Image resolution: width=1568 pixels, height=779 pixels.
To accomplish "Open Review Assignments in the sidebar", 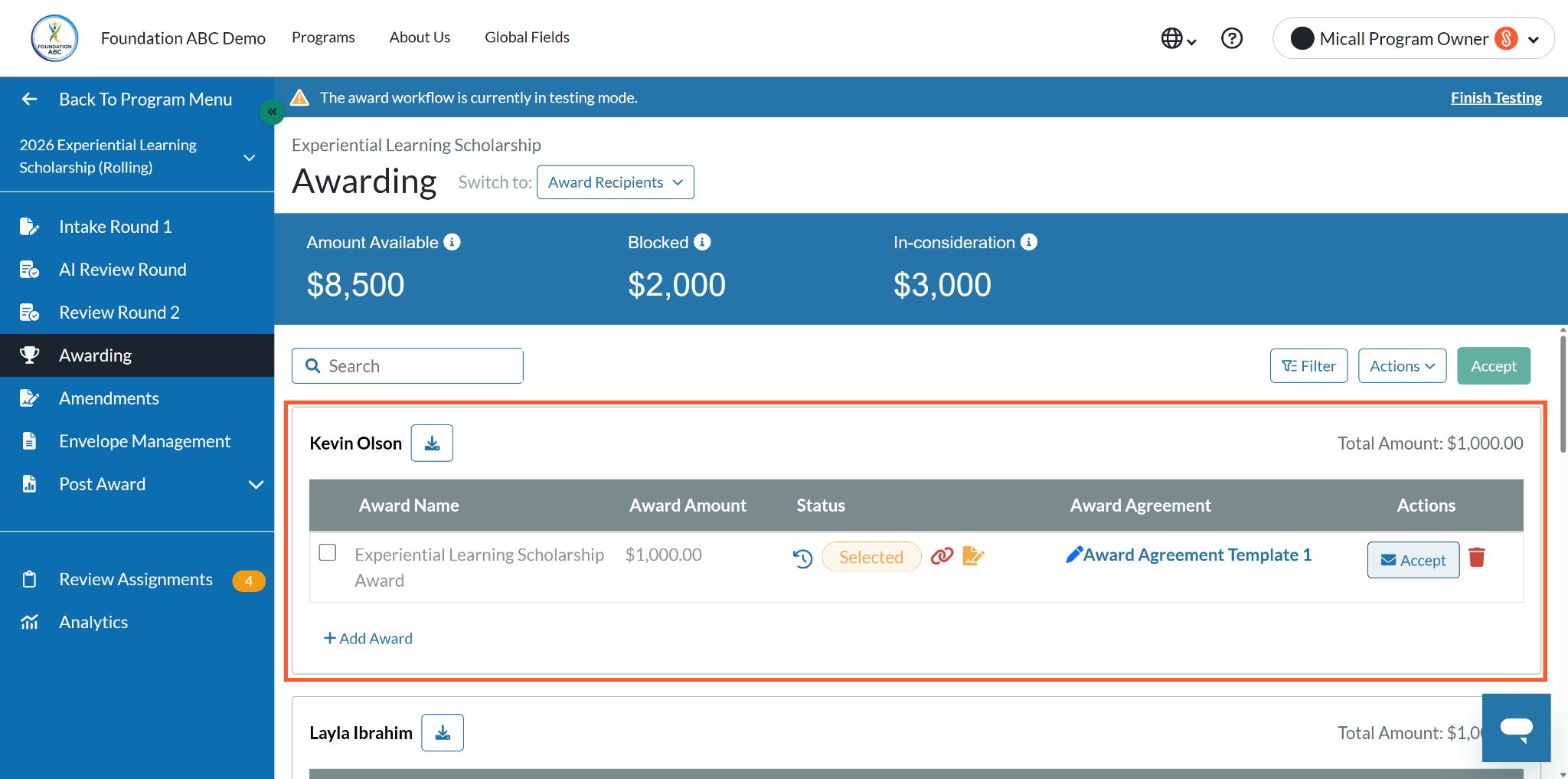I will click(x=137, y=579).
